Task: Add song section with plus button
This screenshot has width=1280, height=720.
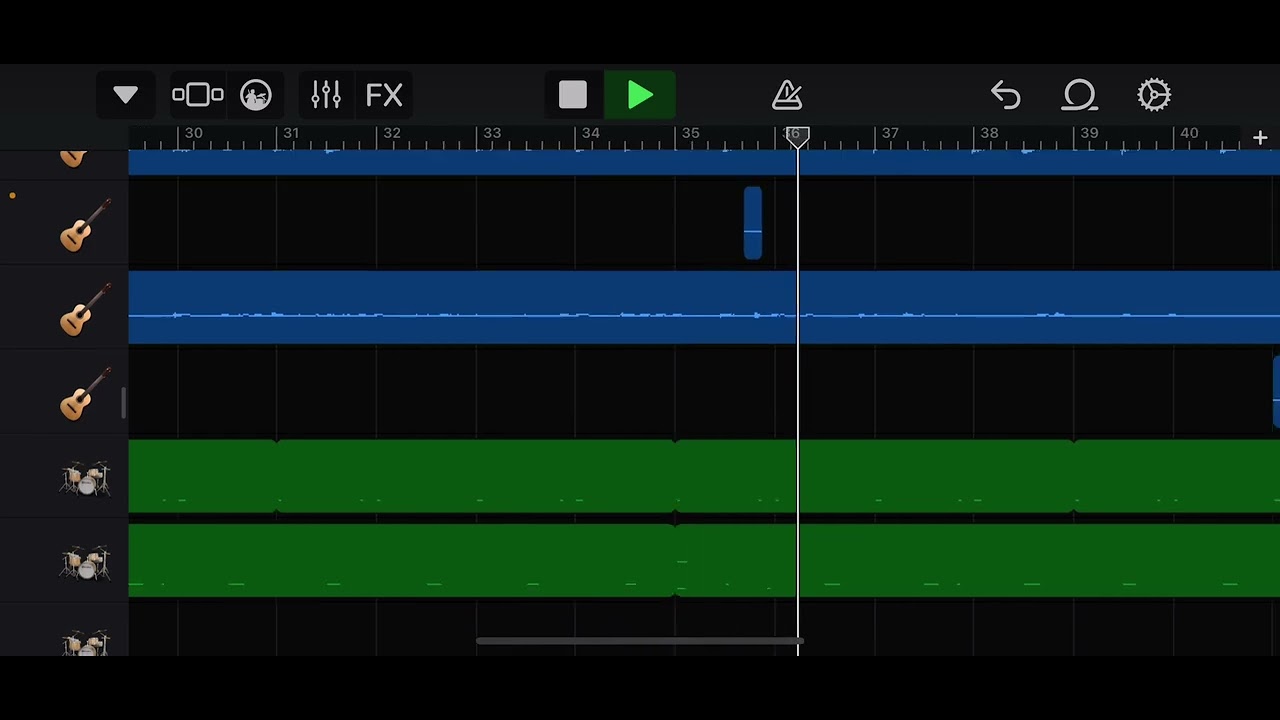Action: [x=1260, y=138]
